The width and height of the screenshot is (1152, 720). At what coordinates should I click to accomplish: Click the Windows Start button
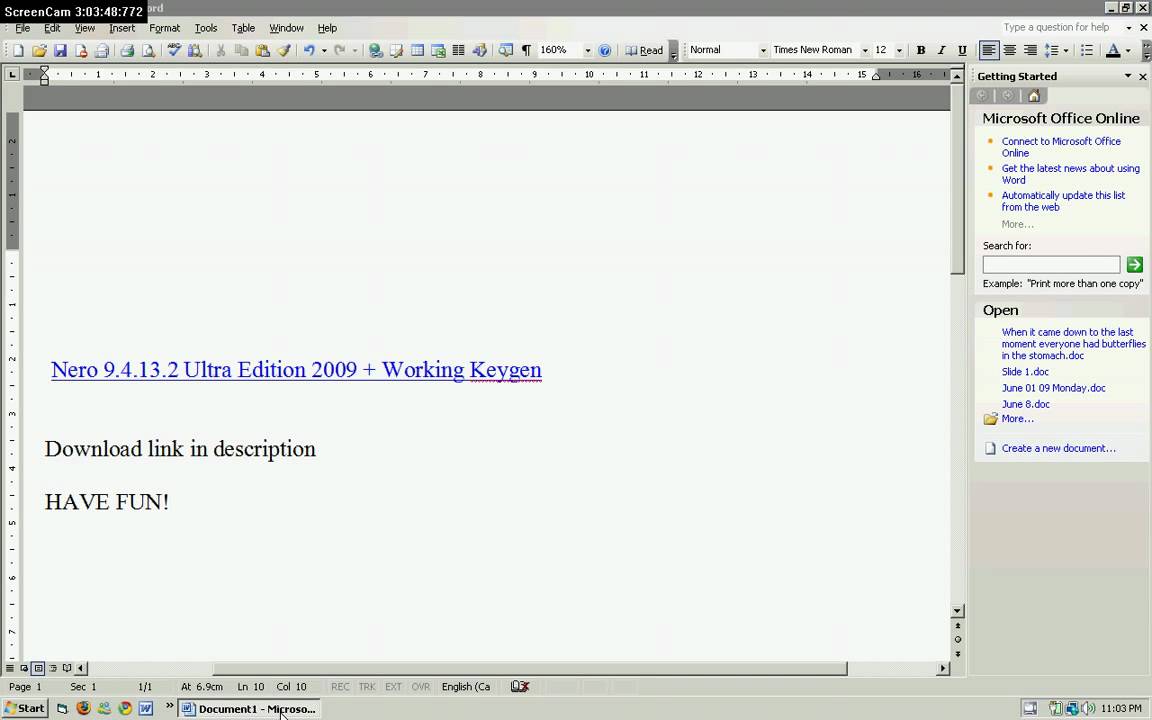point(25,708)
